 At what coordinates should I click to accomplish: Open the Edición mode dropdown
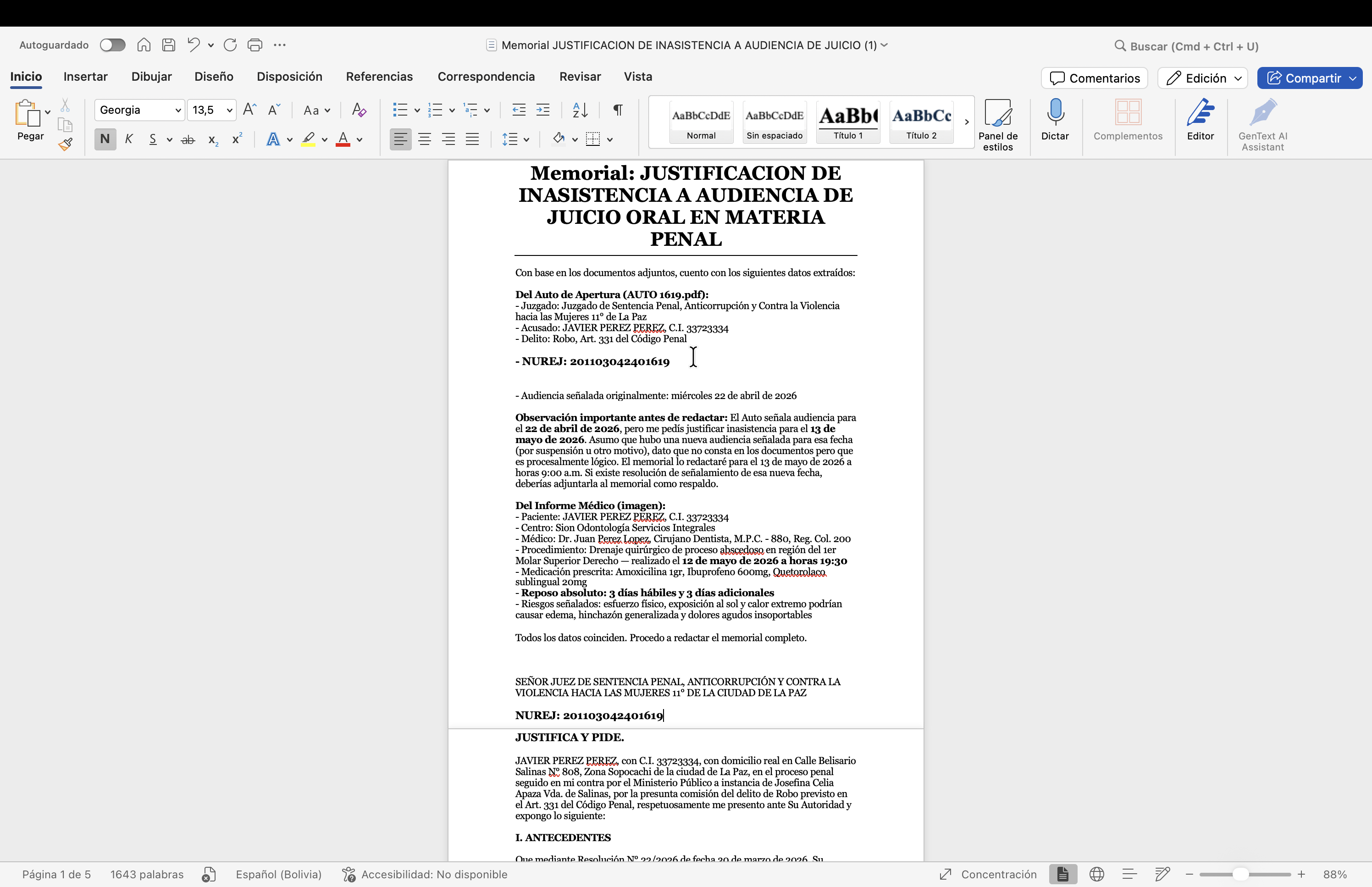click(x=1202, y=78)
